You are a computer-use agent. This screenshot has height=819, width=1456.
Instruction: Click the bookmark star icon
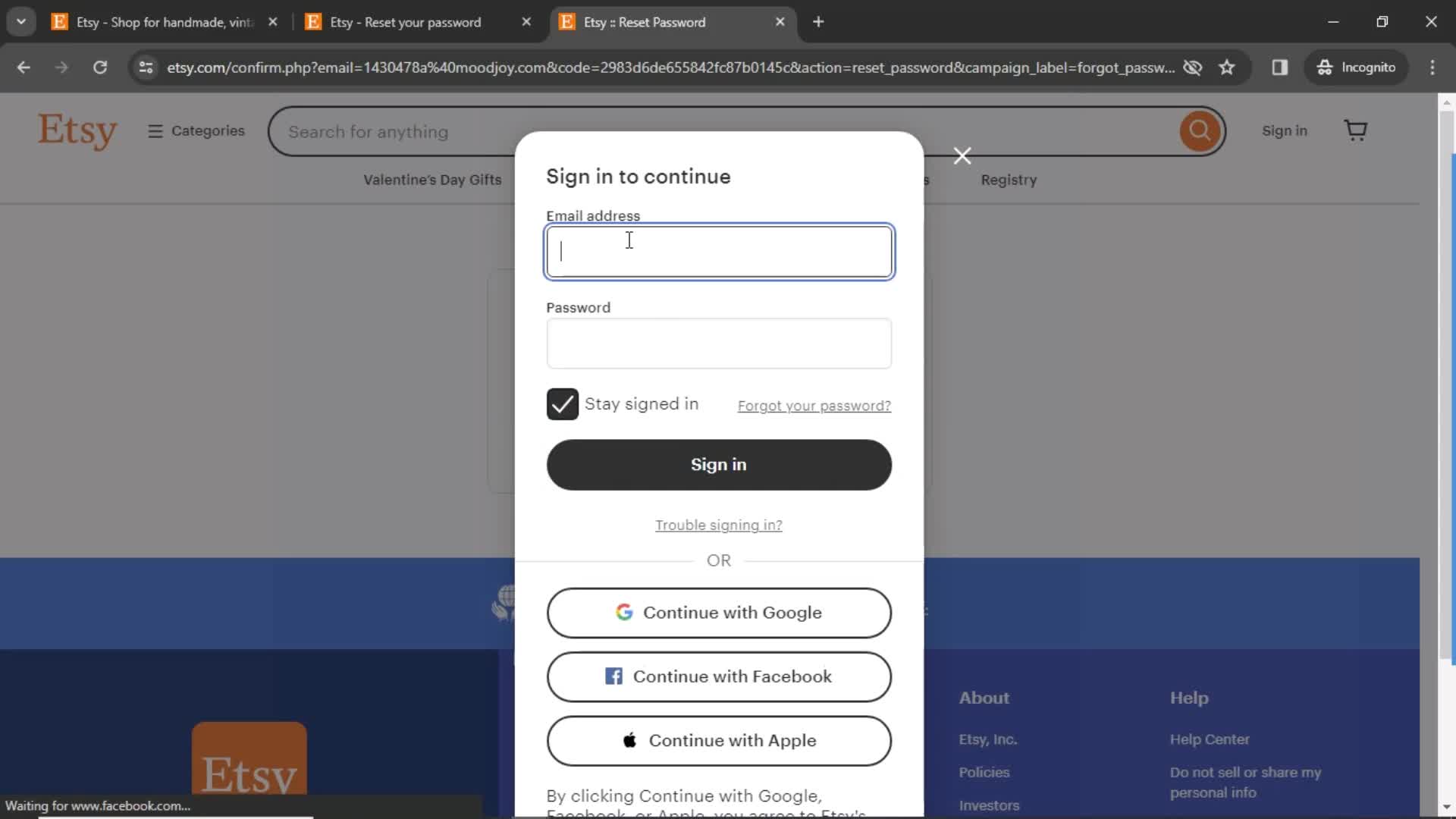click(x=1228, y=67)
